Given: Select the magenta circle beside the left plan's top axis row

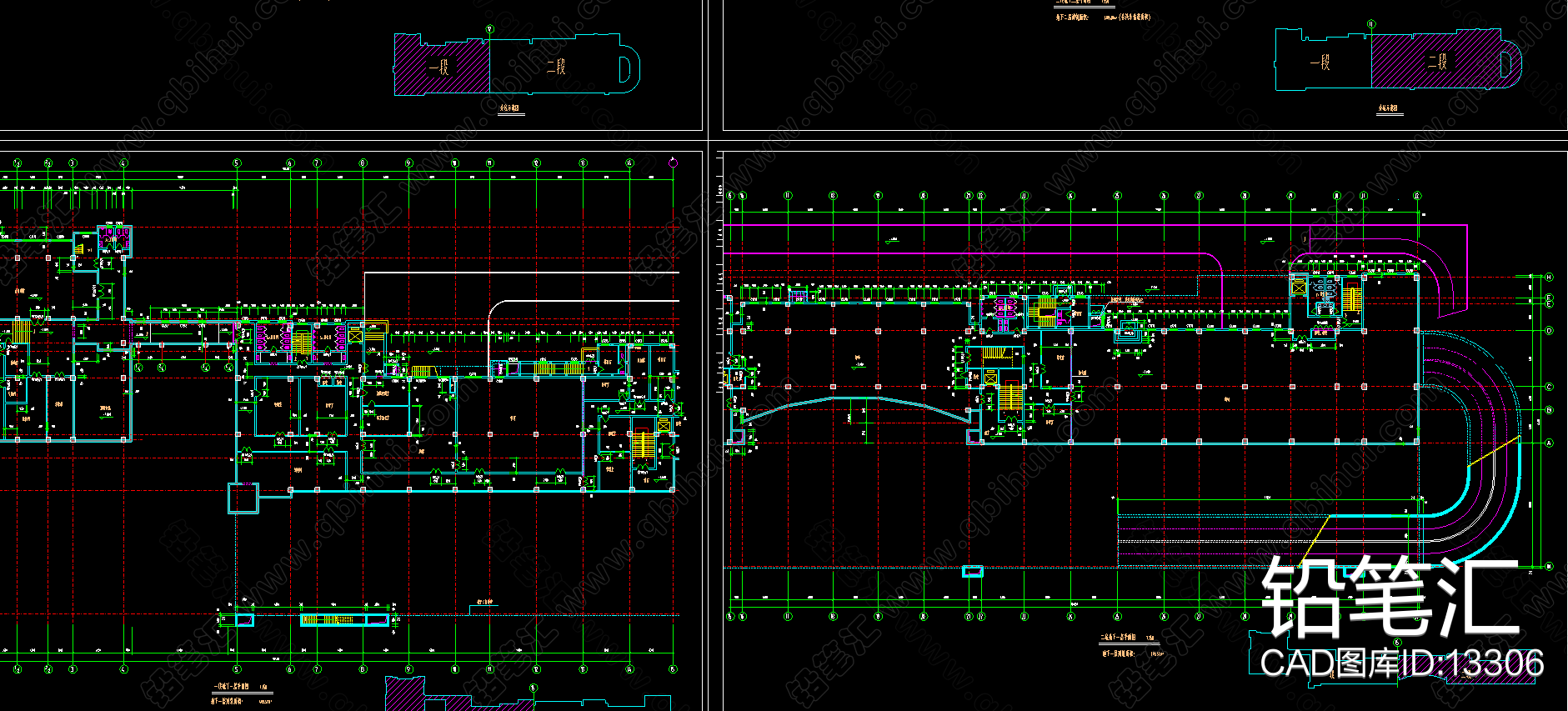Looking at the screenshot, I should [674, 163].
